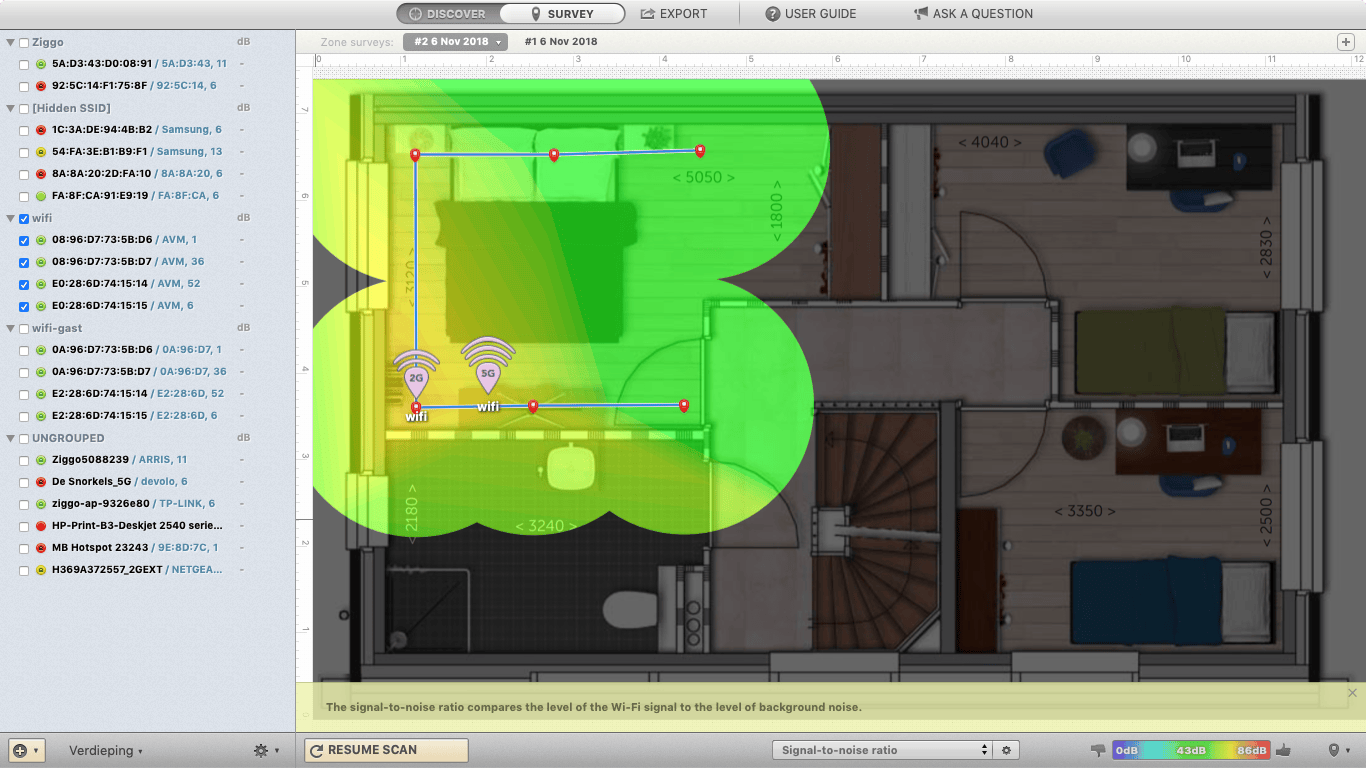Click the 43dB middle of color scale

click(x=1191, y=750)
